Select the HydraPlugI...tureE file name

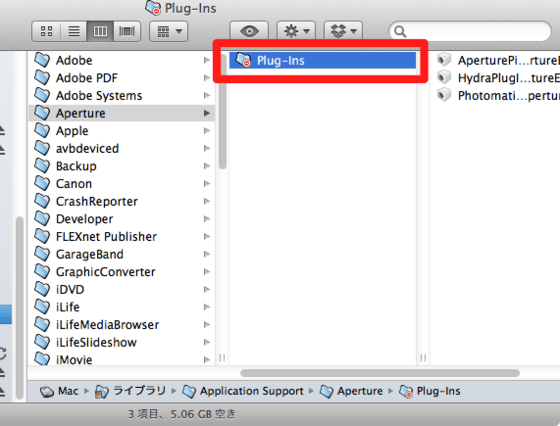(x=509, y=77)
